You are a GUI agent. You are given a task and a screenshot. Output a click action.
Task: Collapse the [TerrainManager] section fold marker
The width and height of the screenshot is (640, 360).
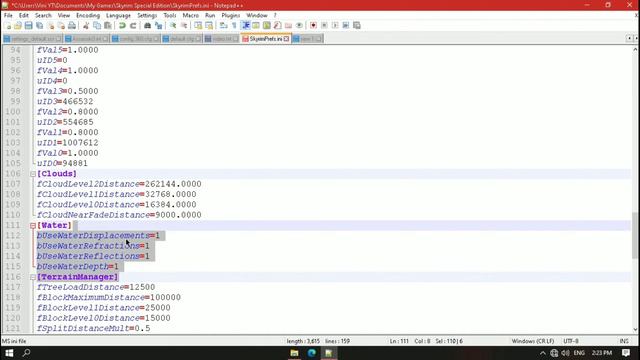[x=33, y=277]
